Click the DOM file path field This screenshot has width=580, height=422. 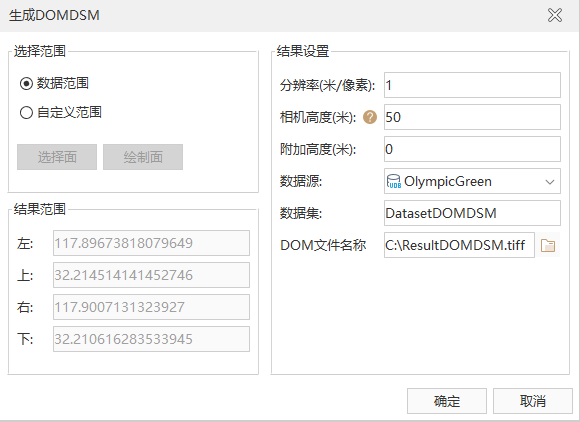459,245
